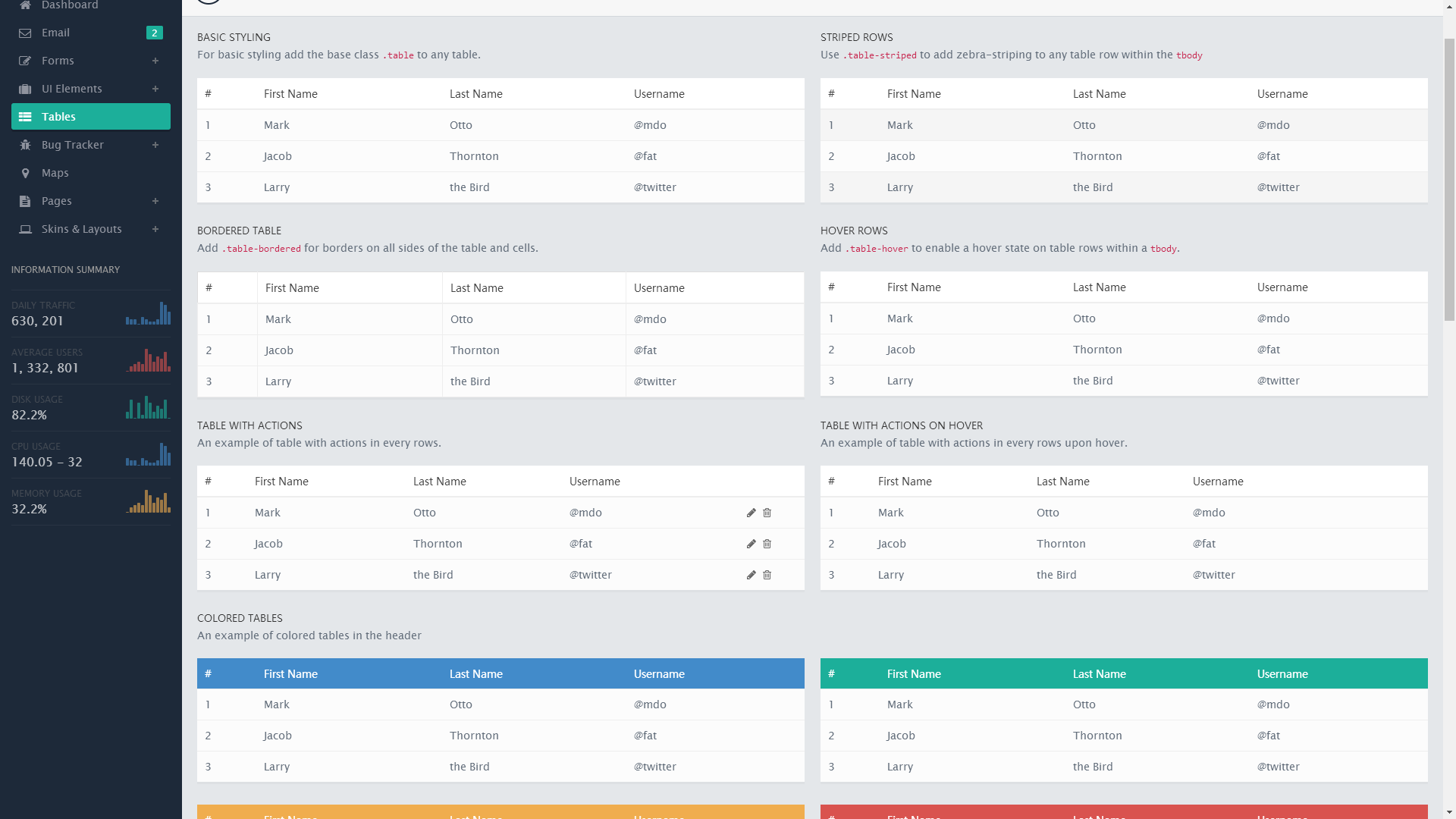Click the teal colored table header row
Image resolution: width=1456 pixels, height=819 pixels.
pyautogui.click(x=1124, y=674)
